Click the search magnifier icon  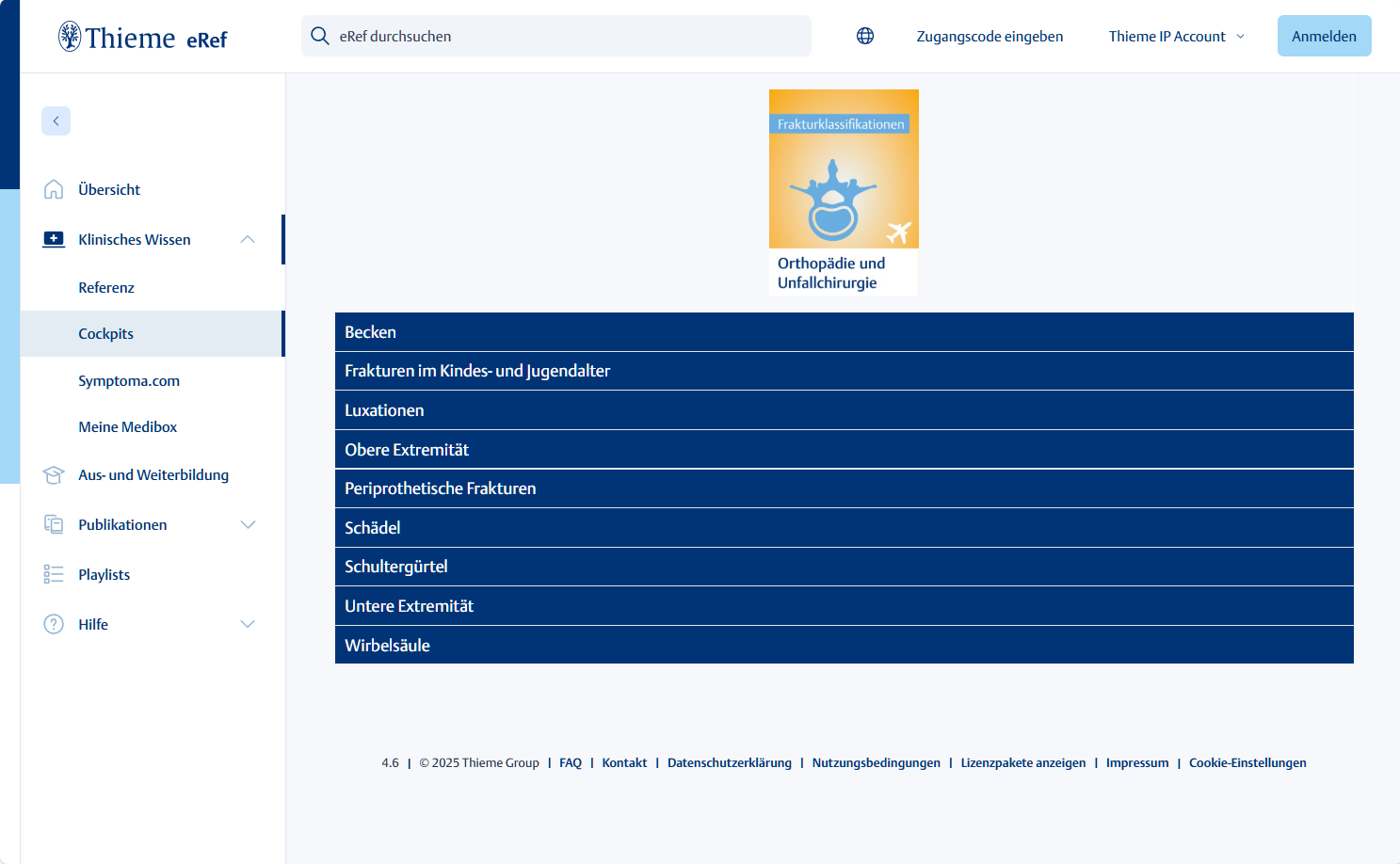[x=320, y=36]
